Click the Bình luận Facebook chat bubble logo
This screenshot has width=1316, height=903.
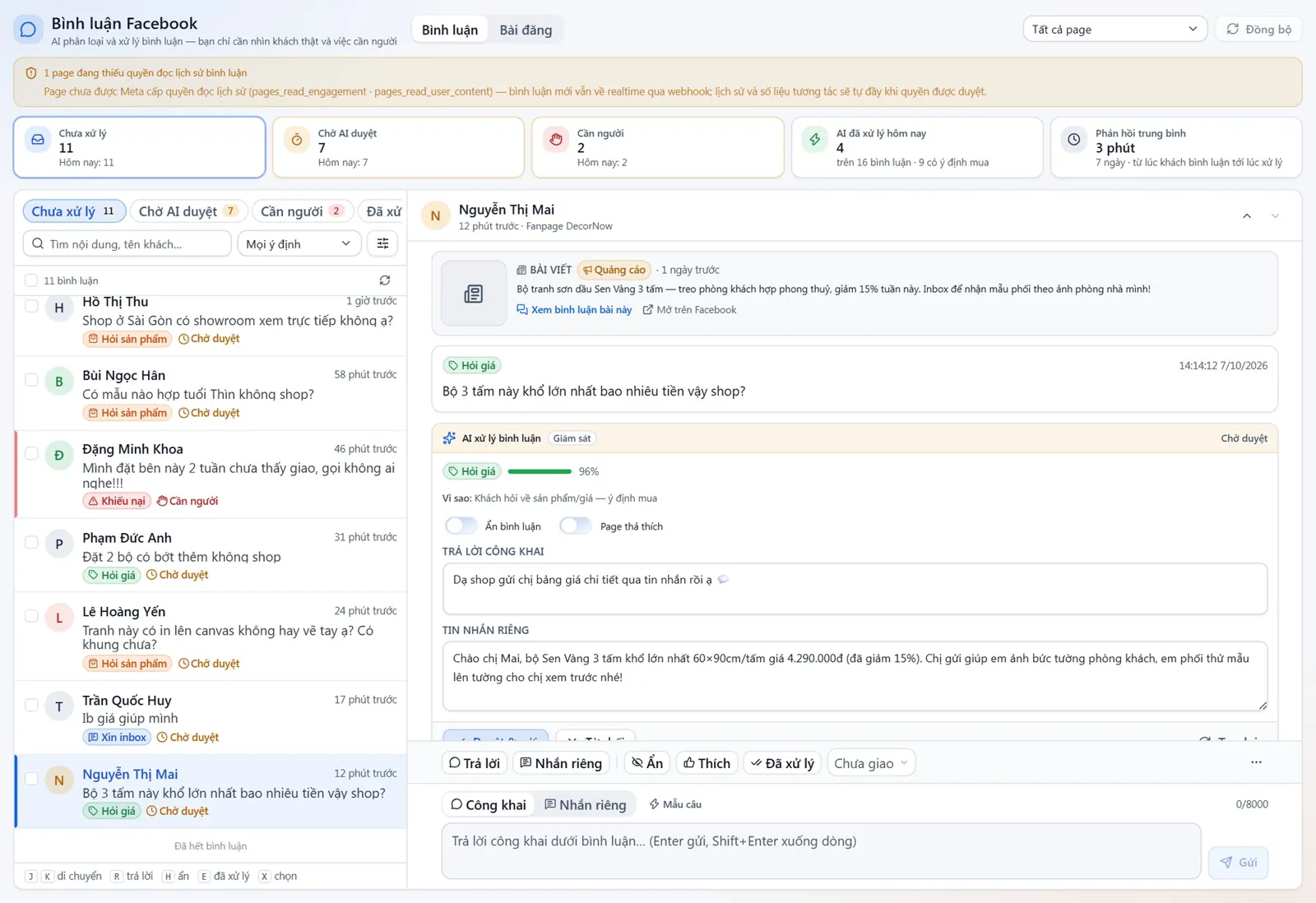tap(28, 30)
